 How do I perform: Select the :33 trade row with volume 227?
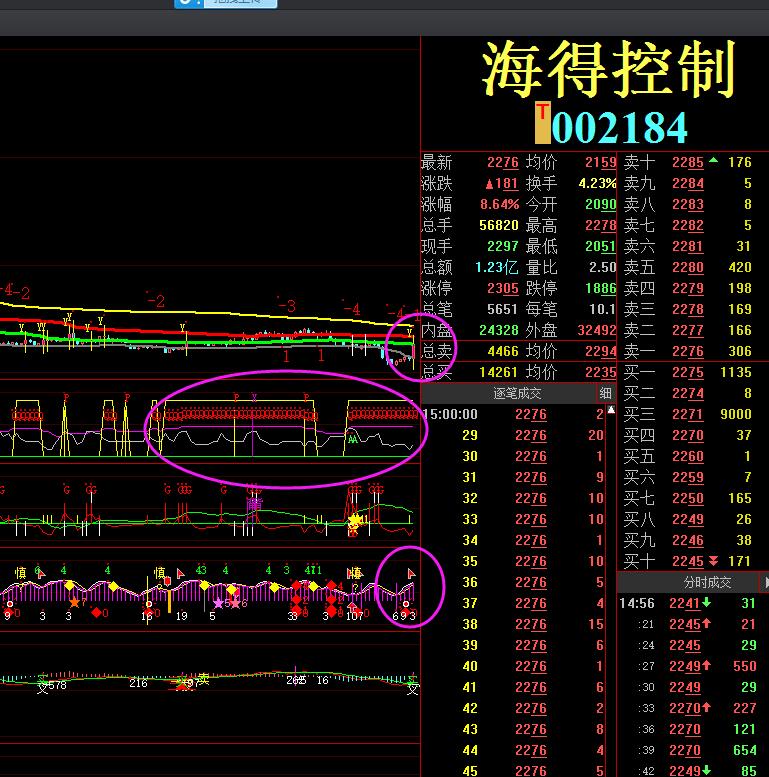pyautogui.click(x=687, y=708)
